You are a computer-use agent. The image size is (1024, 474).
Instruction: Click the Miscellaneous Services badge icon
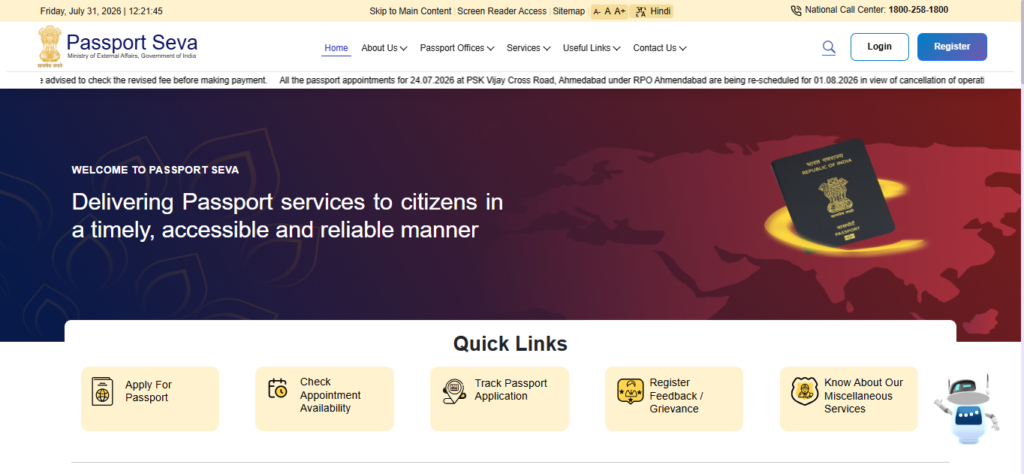click(x=804, y=390)
